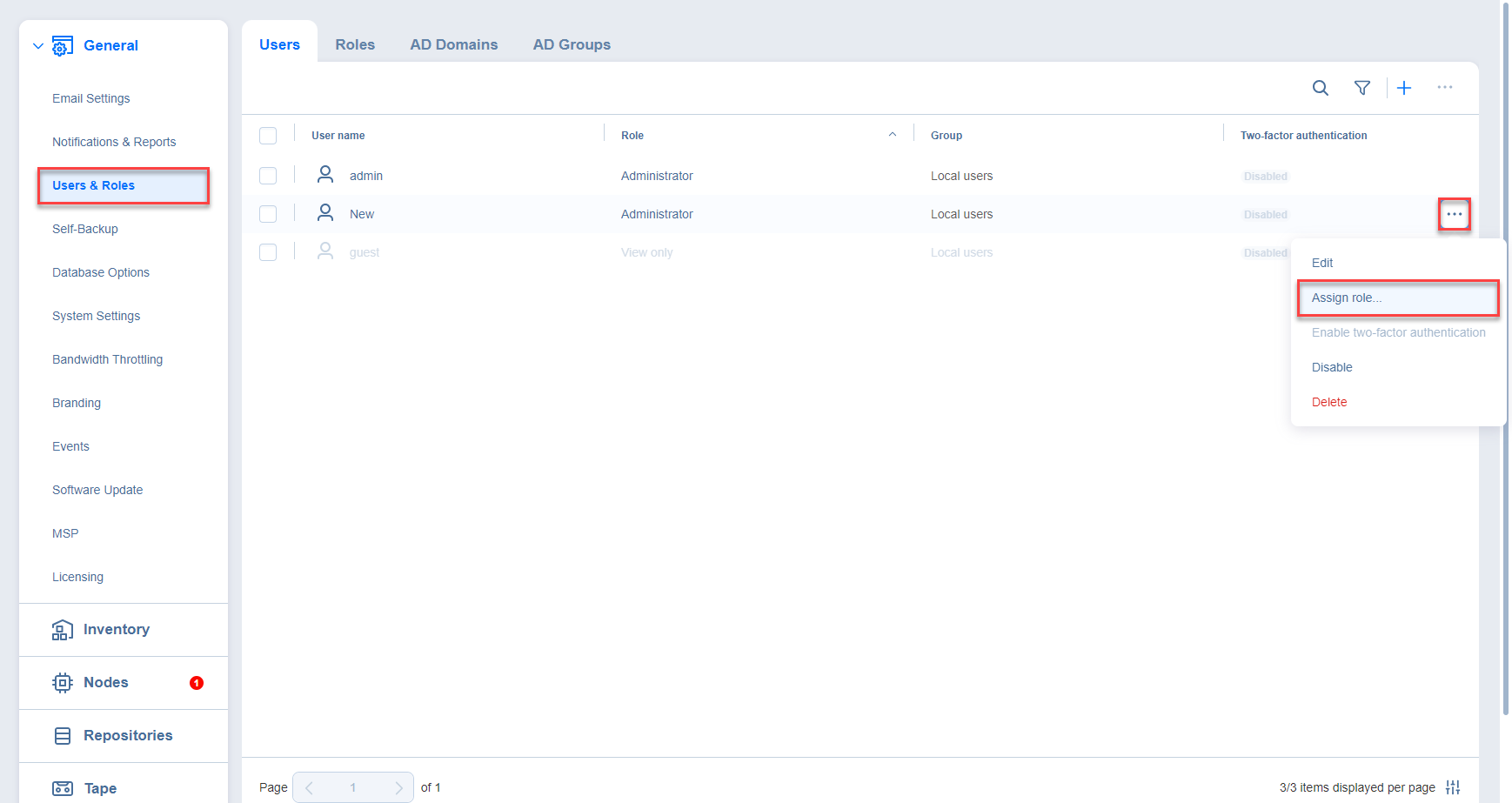Screen dimensions: 1512x803
Task: Toggle Role column sort arrow
Action: (893, 135)
